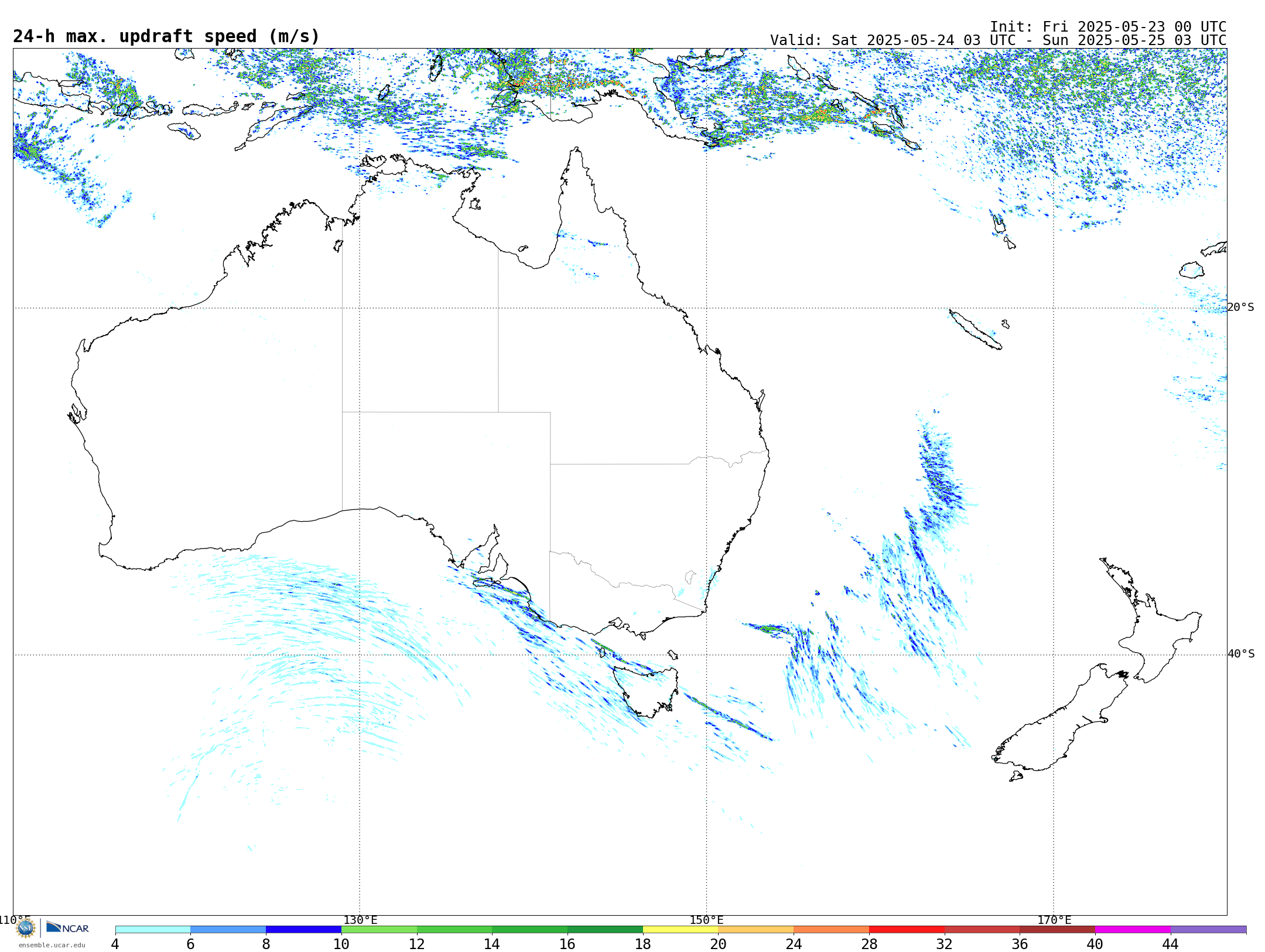Viewport: 1265px width, 952px height.
Task: Pick the muted red 32–36 colorbar swatch
Action: [x=983, y=930]
